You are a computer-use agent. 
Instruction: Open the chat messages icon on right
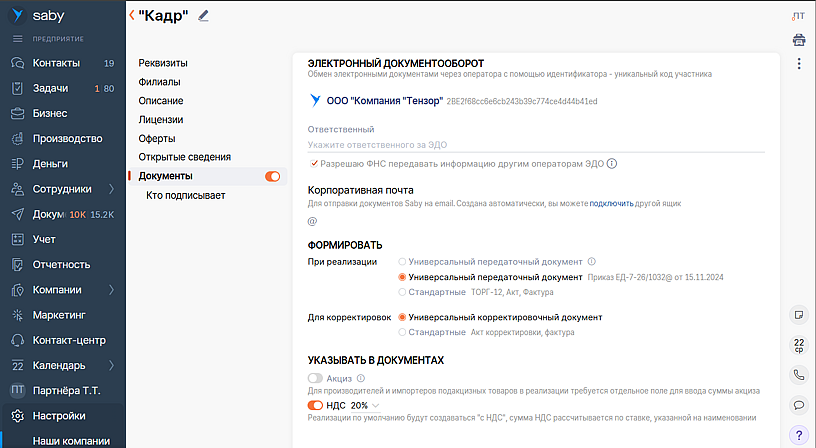pos(798,405)
